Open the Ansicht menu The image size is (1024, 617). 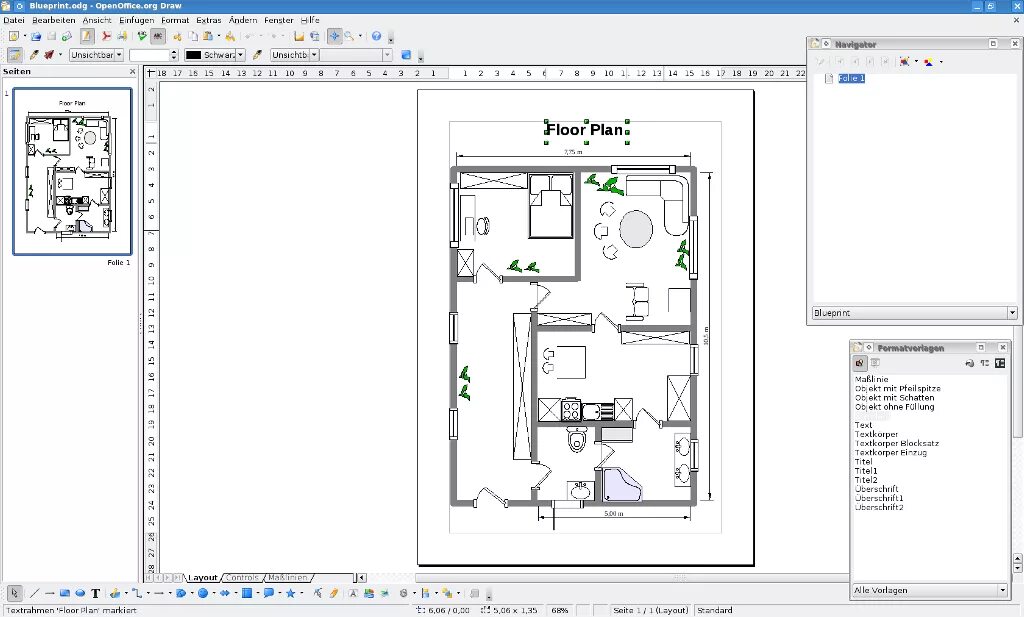pos(97,20)
